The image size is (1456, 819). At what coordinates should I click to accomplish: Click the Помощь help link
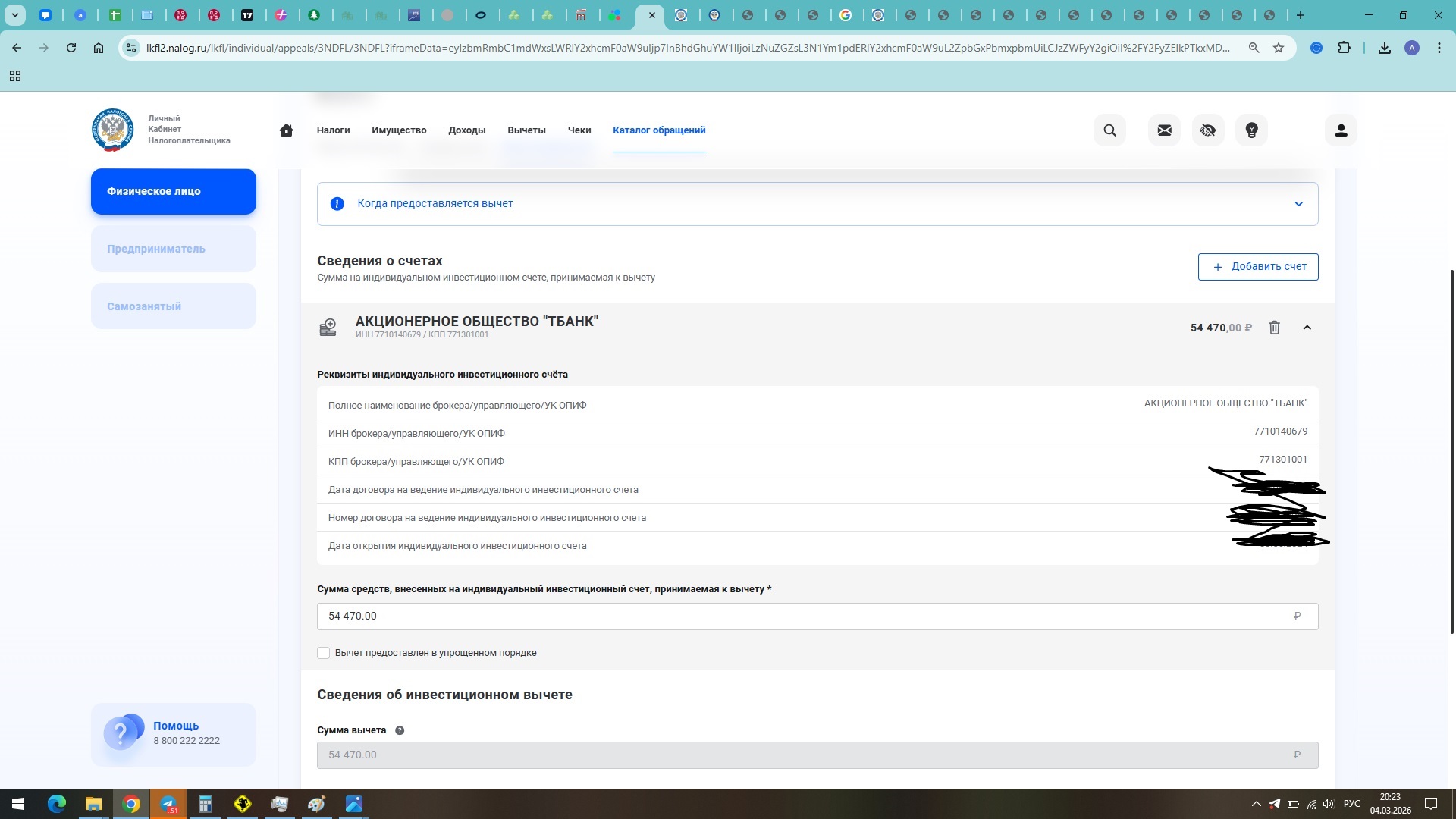[x=176, y=726]
